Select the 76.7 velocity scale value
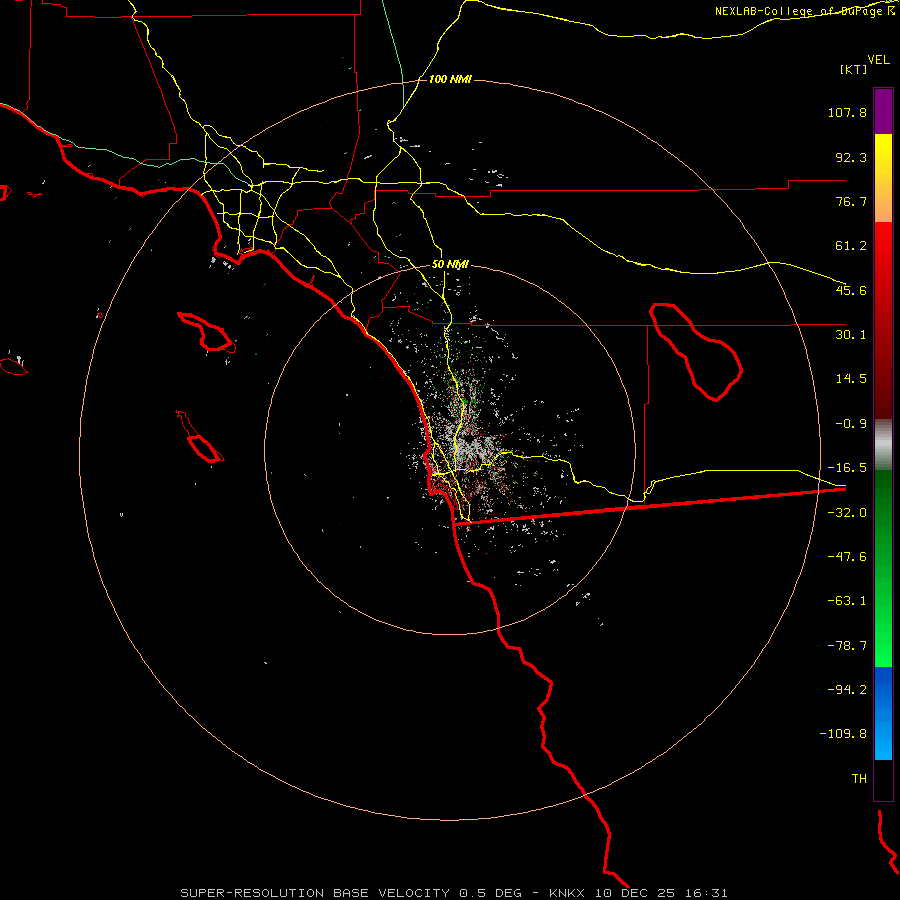The image size is (900, 900). (851, 201)
